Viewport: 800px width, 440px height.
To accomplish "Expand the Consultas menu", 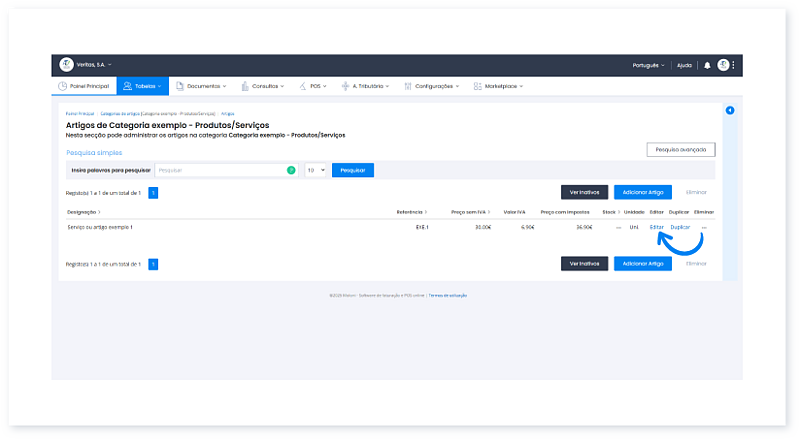I will point(264,86).
